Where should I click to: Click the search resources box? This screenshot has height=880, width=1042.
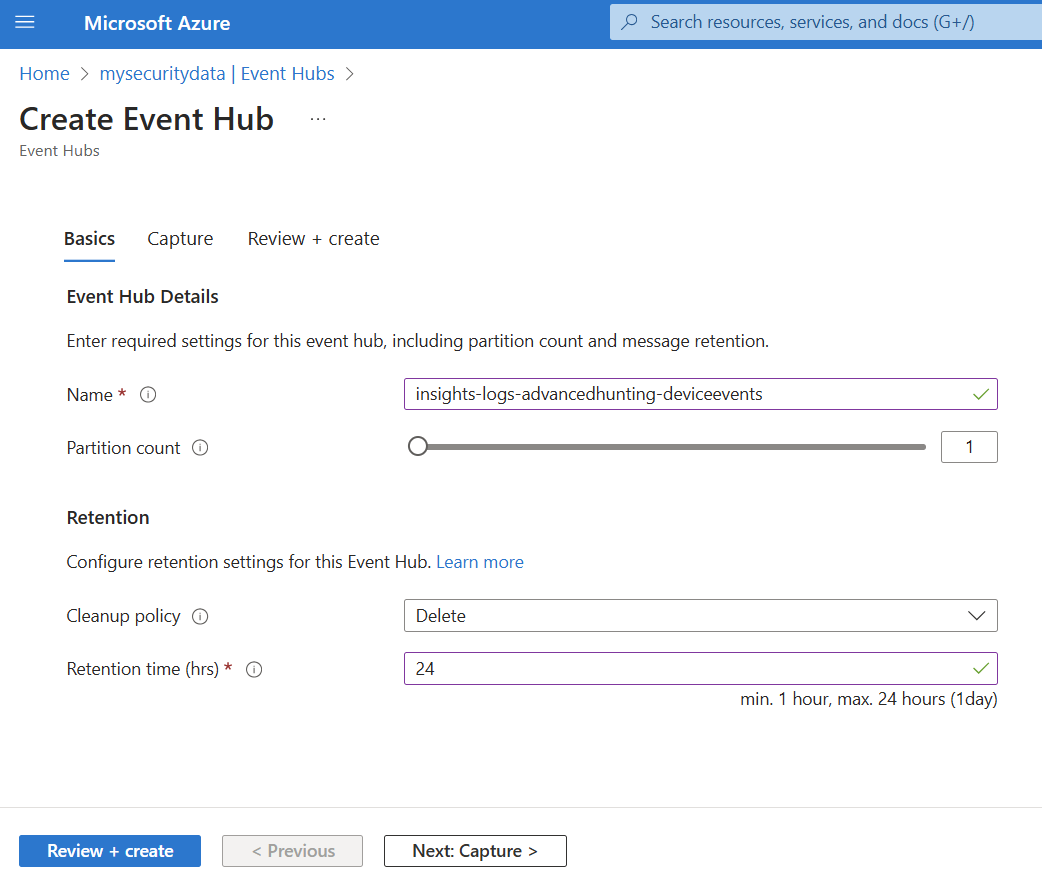[825, 23]
